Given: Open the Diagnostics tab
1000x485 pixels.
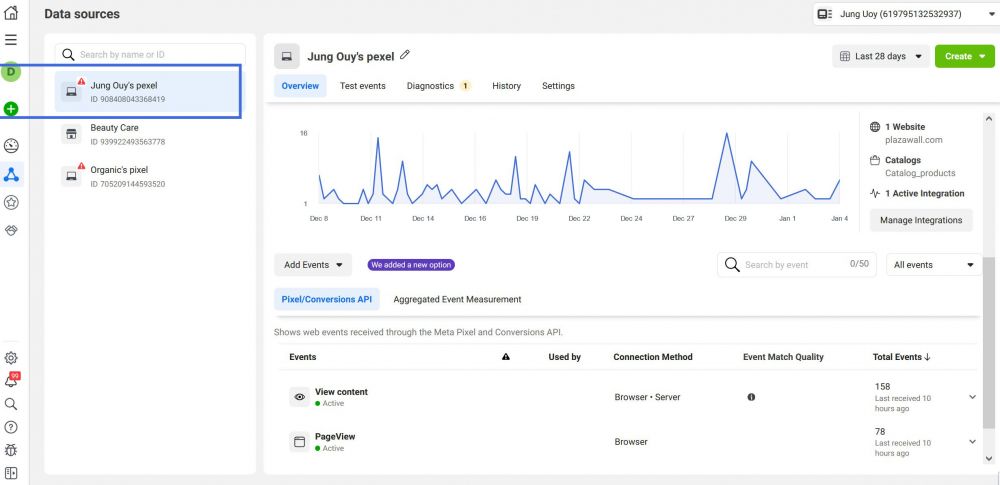Looking at the screenshot, I should 438,86.
